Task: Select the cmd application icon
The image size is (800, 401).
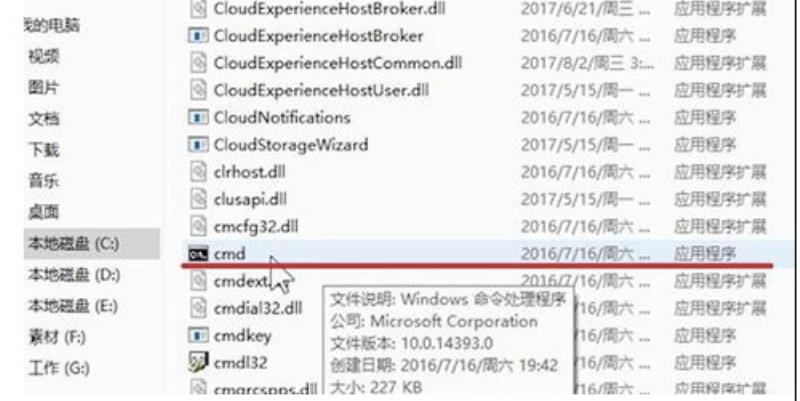Action: point(198,254)
